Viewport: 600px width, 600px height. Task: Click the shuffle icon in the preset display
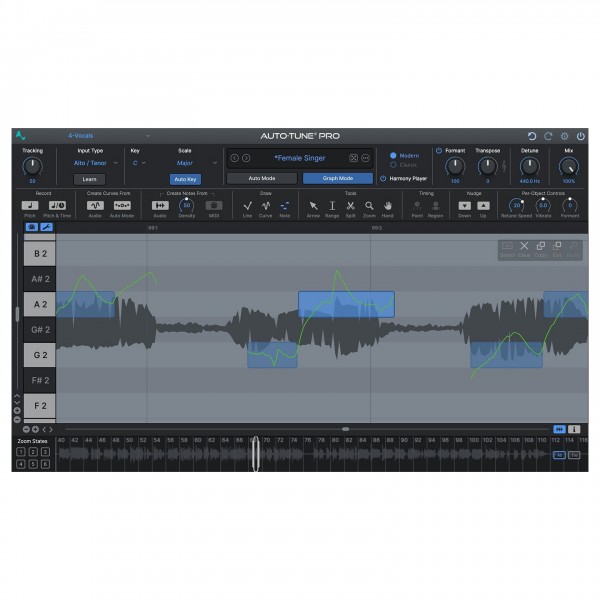[354, 158]
